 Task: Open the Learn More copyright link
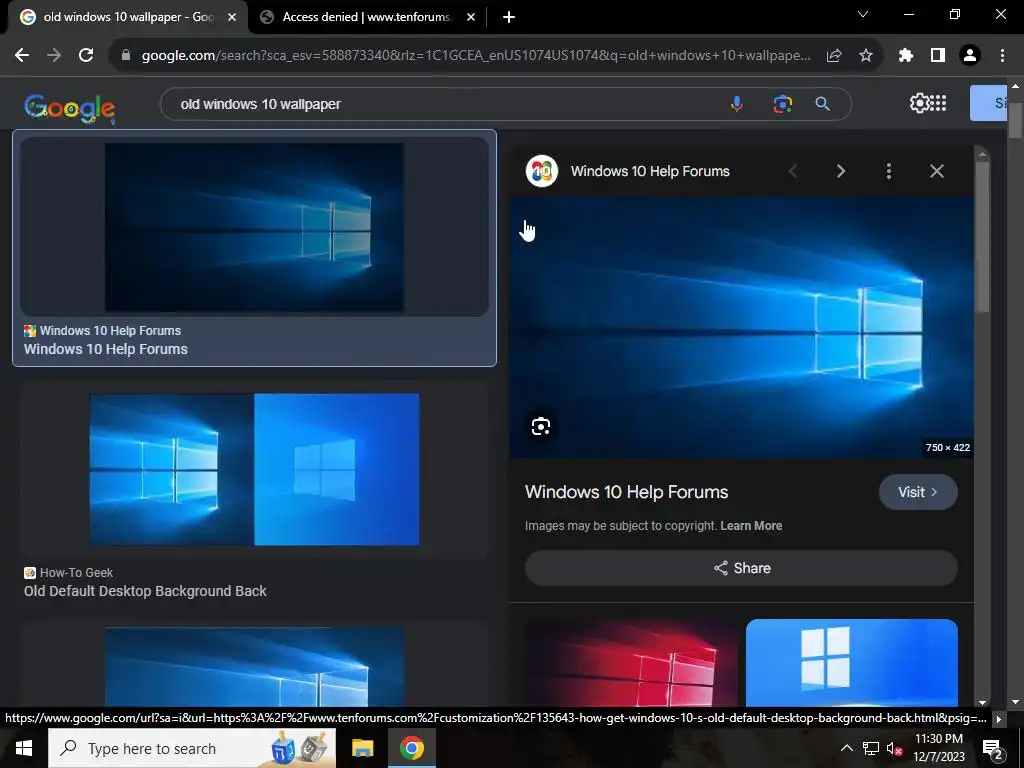[751, 526]
